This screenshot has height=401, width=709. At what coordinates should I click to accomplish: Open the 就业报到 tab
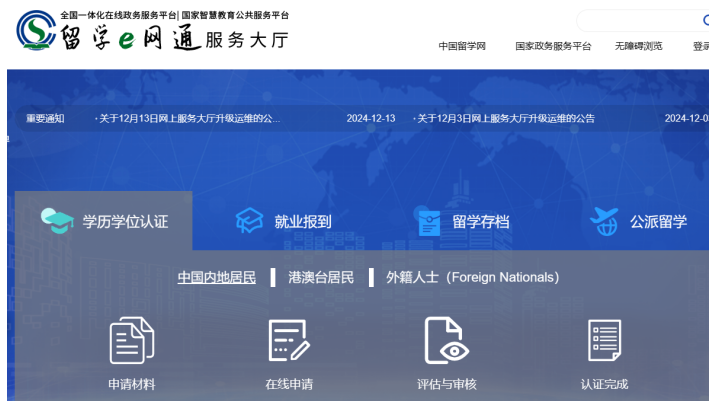[302, 221]
